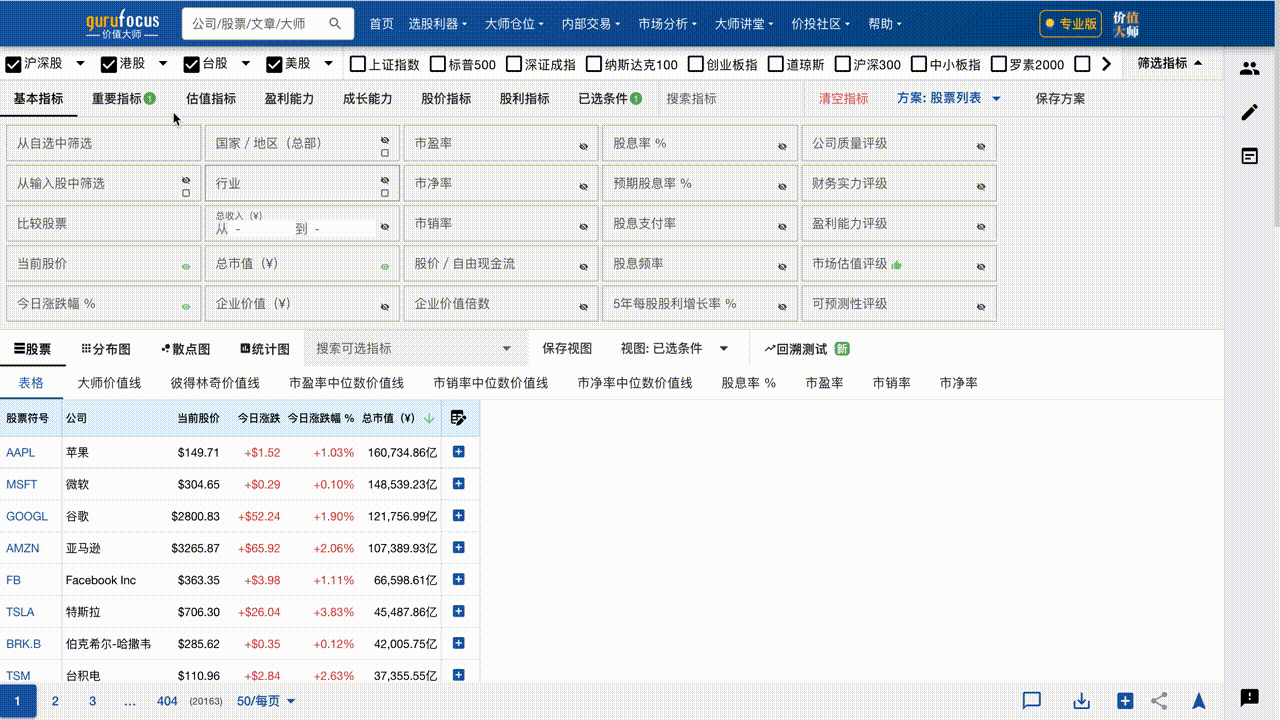Open the 视图: 已选条件 dropdown
1280x720 pixels.
point(675,349)
